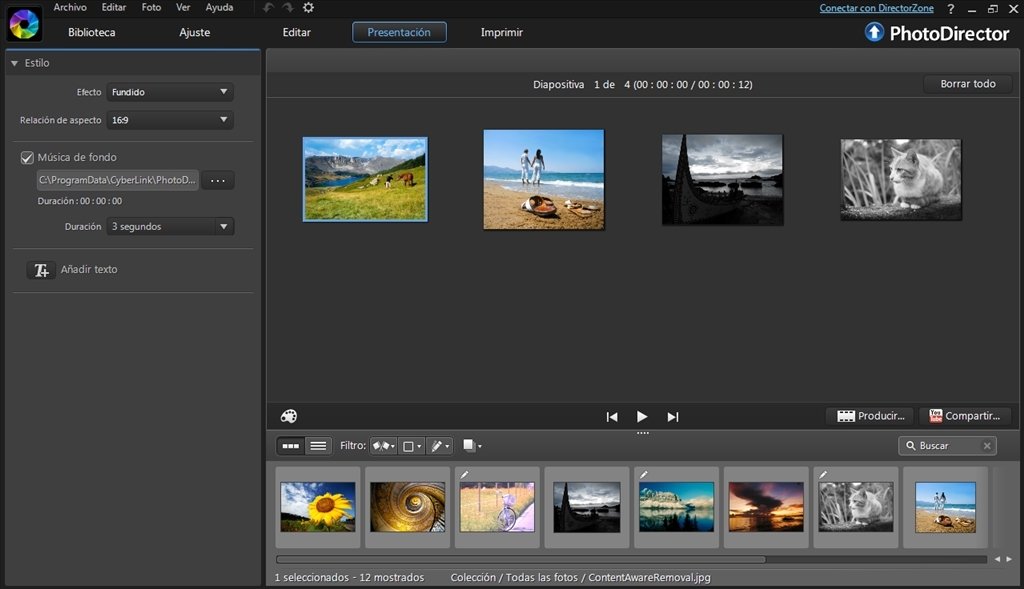The image size is (1024, 589).
Task: Click the Compartir... button
Action: (965, 416)
